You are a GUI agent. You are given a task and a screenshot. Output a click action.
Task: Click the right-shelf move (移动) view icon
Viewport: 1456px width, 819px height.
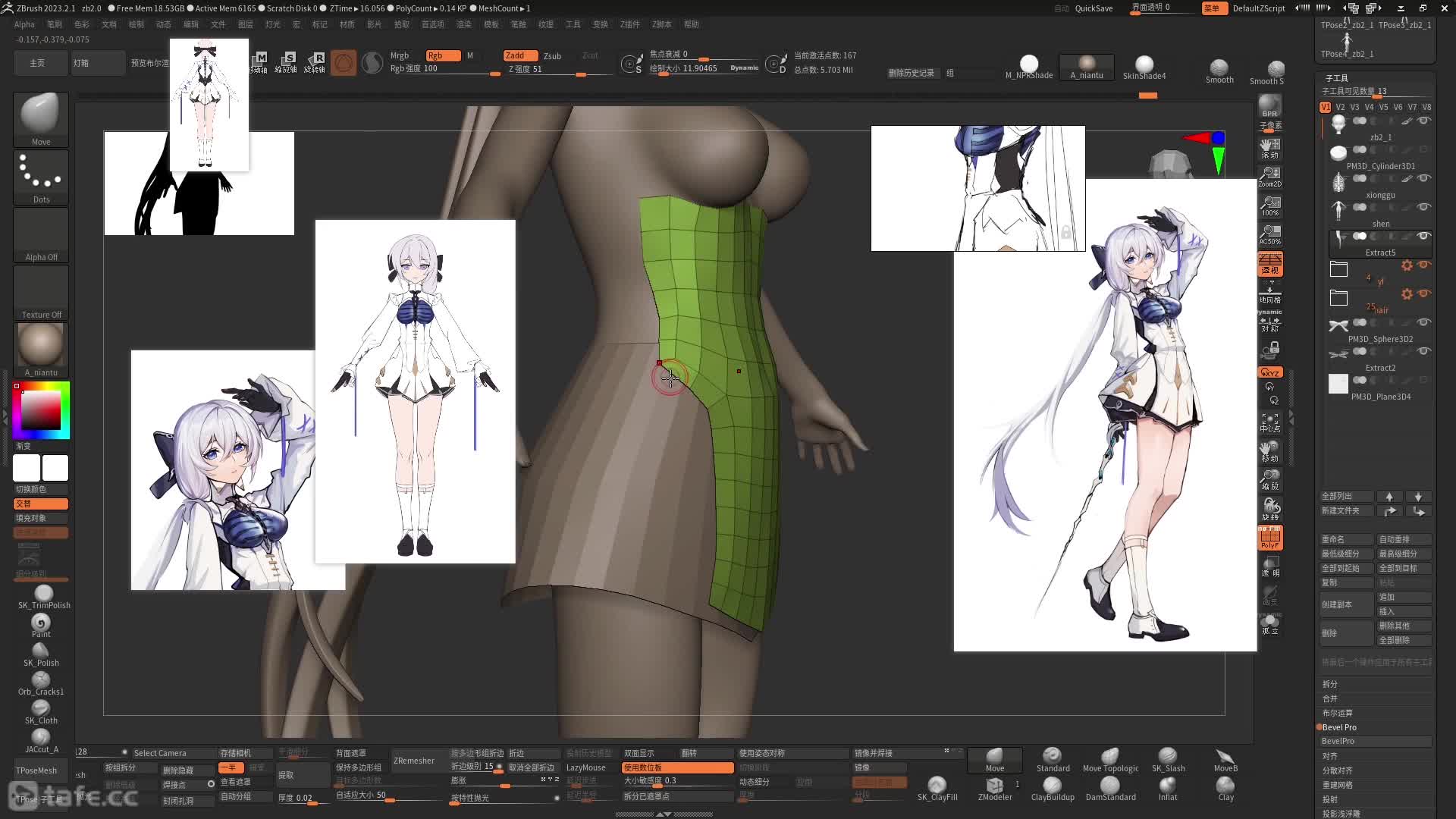1270,451
